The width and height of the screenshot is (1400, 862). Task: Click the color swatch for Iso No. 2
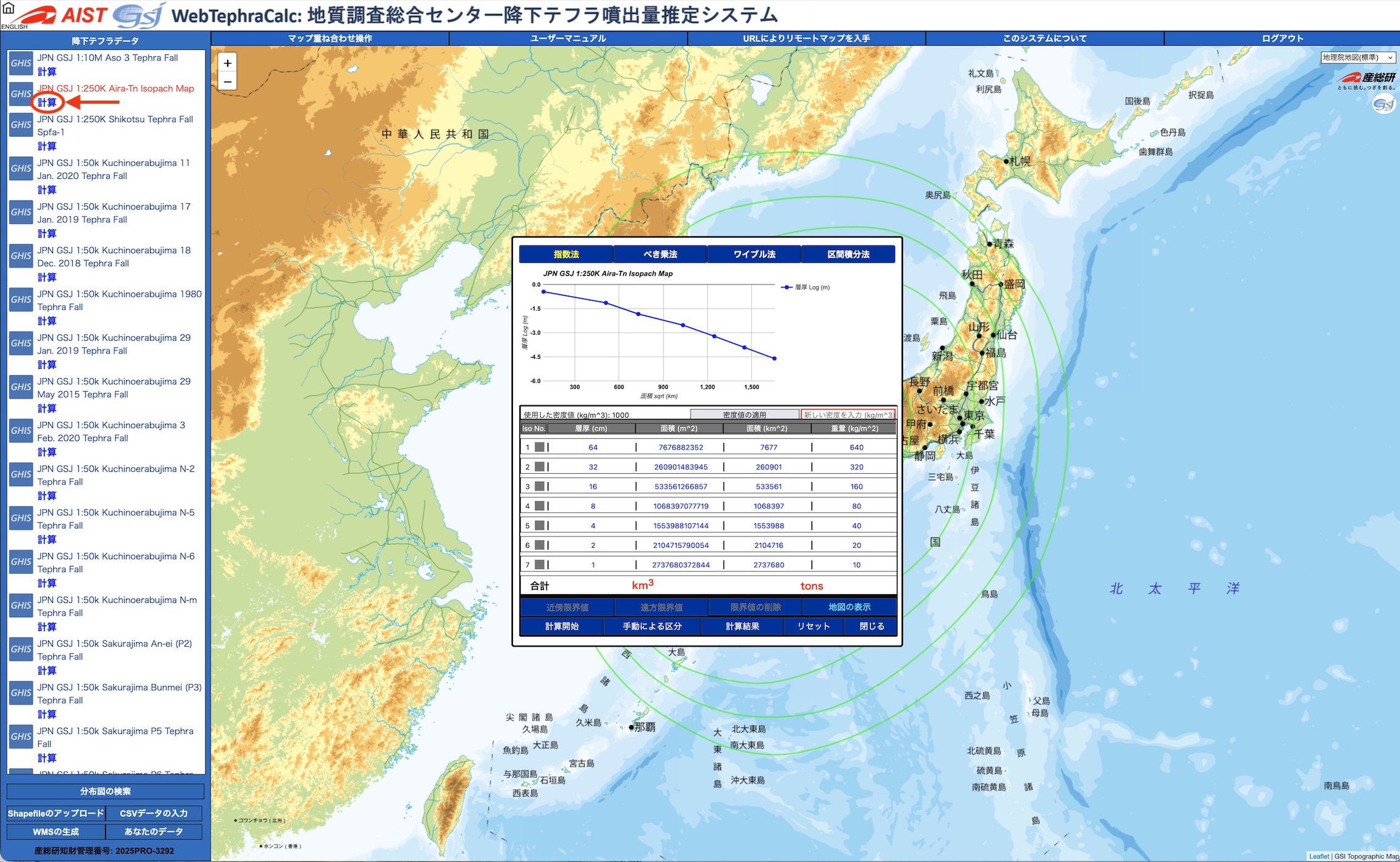pos(540,467)
